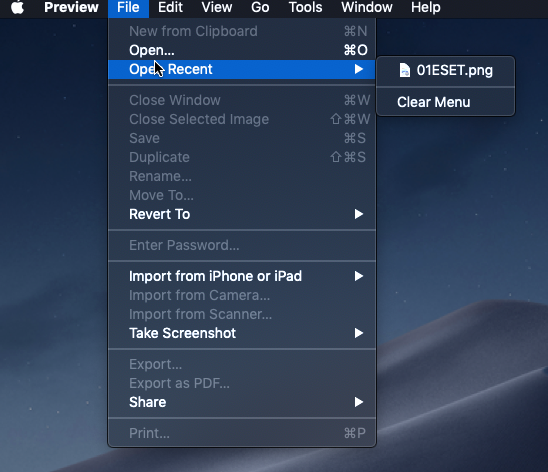Image resolution: width=548 pixels, height=472 pixels.
Task: Click the greyed Import from Camera... item
Action: pos(242,296)
